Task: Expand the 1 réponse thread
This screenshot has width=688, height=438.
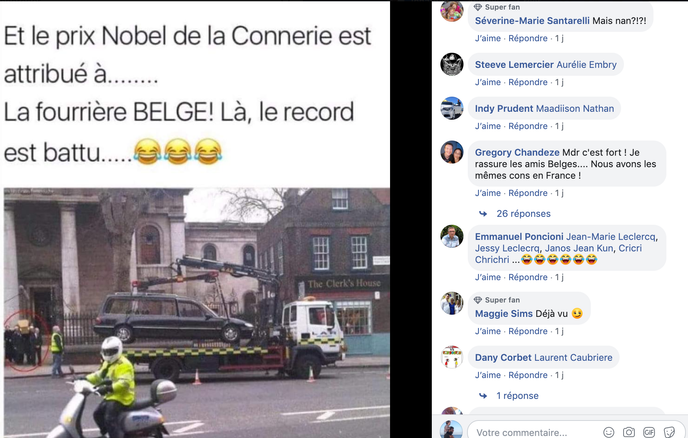Action: [517, 395]
